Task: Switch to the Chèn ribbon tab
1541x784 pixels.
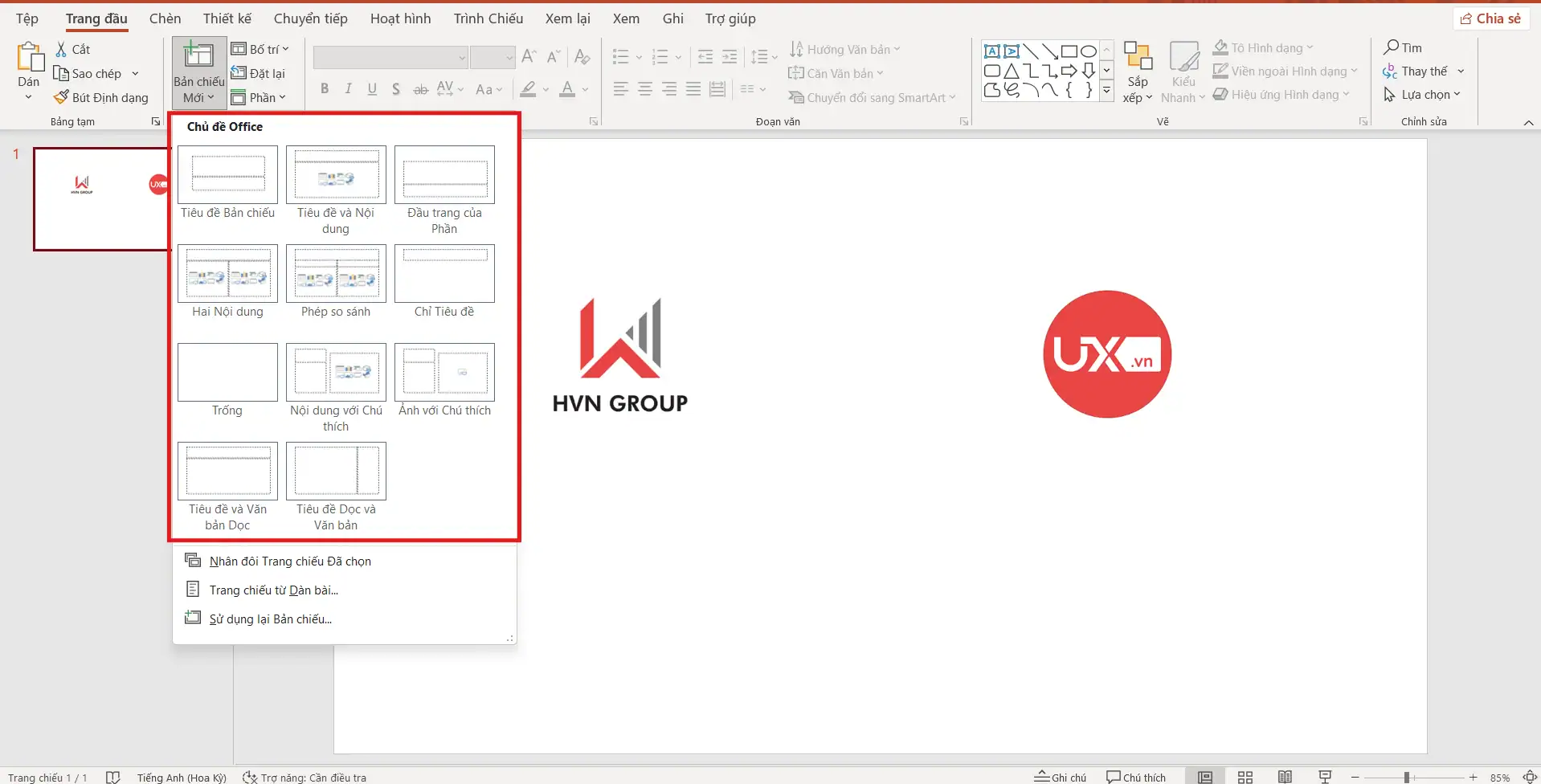Action: 165,18
